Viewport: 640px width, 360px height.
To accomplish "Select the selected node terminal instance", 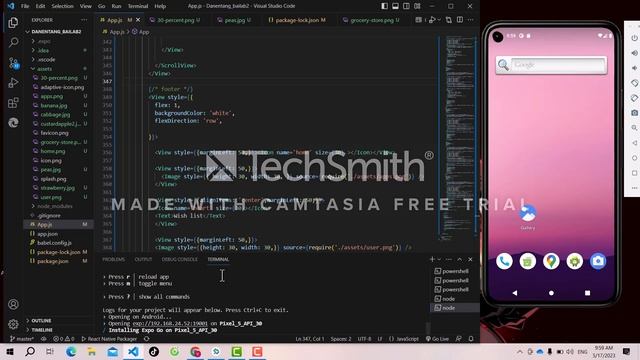I will (x=455, y=308).
